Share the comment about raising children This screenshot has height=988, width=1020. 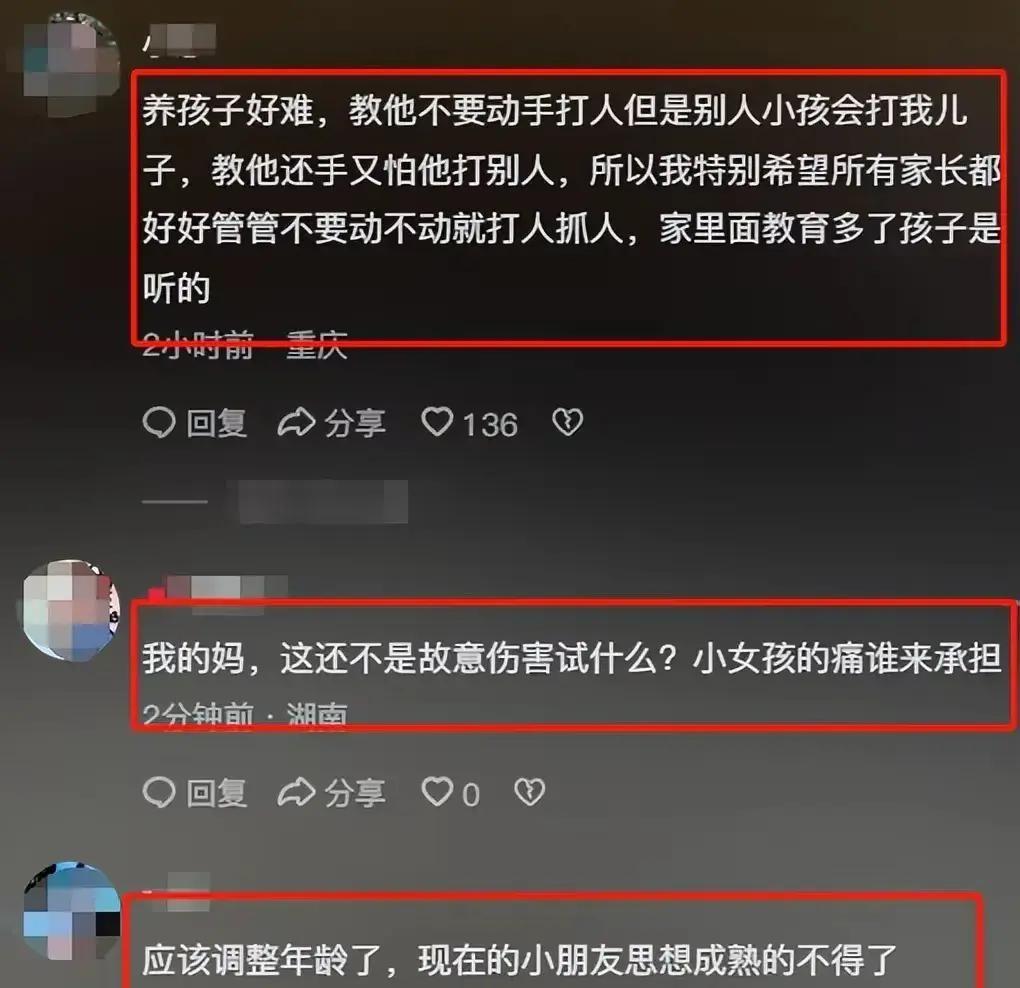[x=332, y=423]
